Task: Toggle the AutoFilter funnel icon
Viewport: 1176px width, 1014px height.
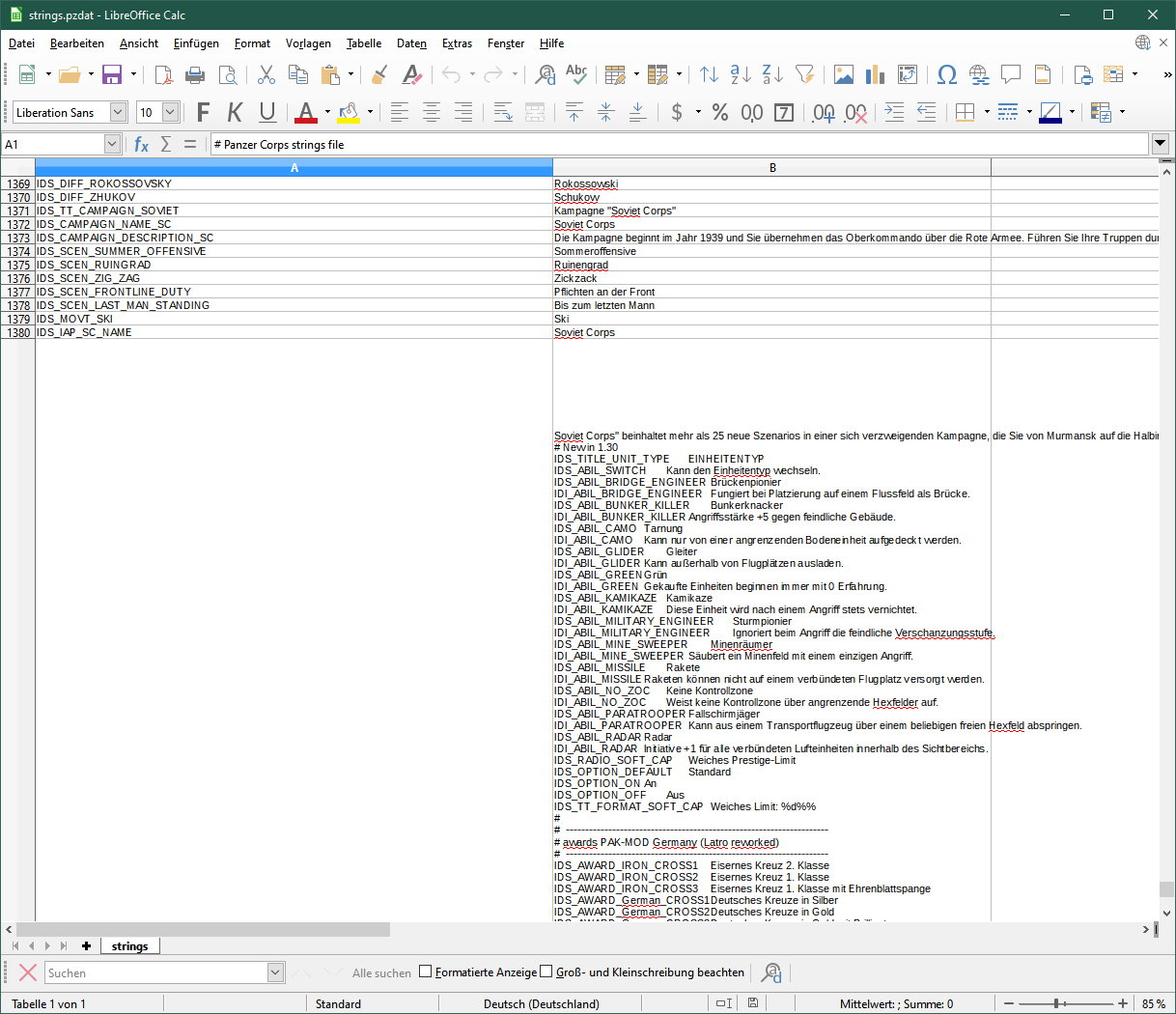Action: pos(804,74)
